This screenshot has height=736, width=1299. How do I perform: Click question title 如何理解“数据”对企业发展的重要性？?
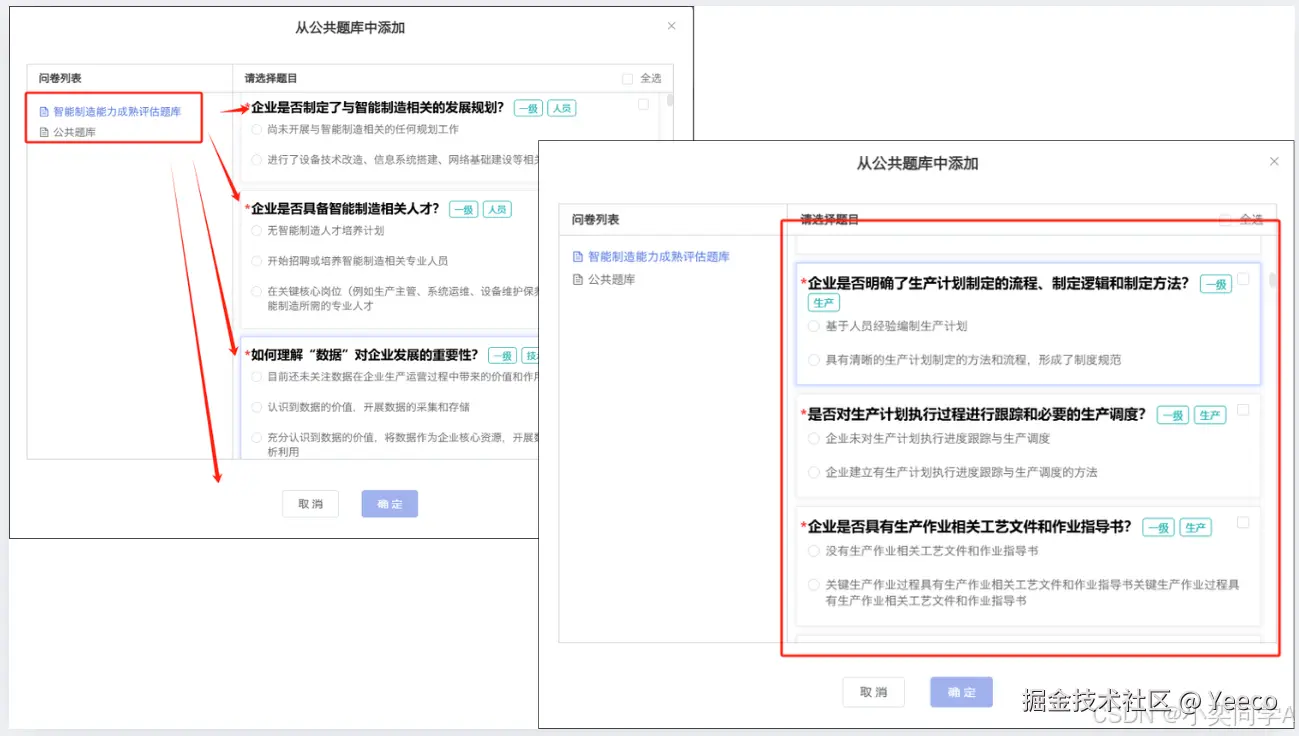pyautogui.click(x=365, y=355)
